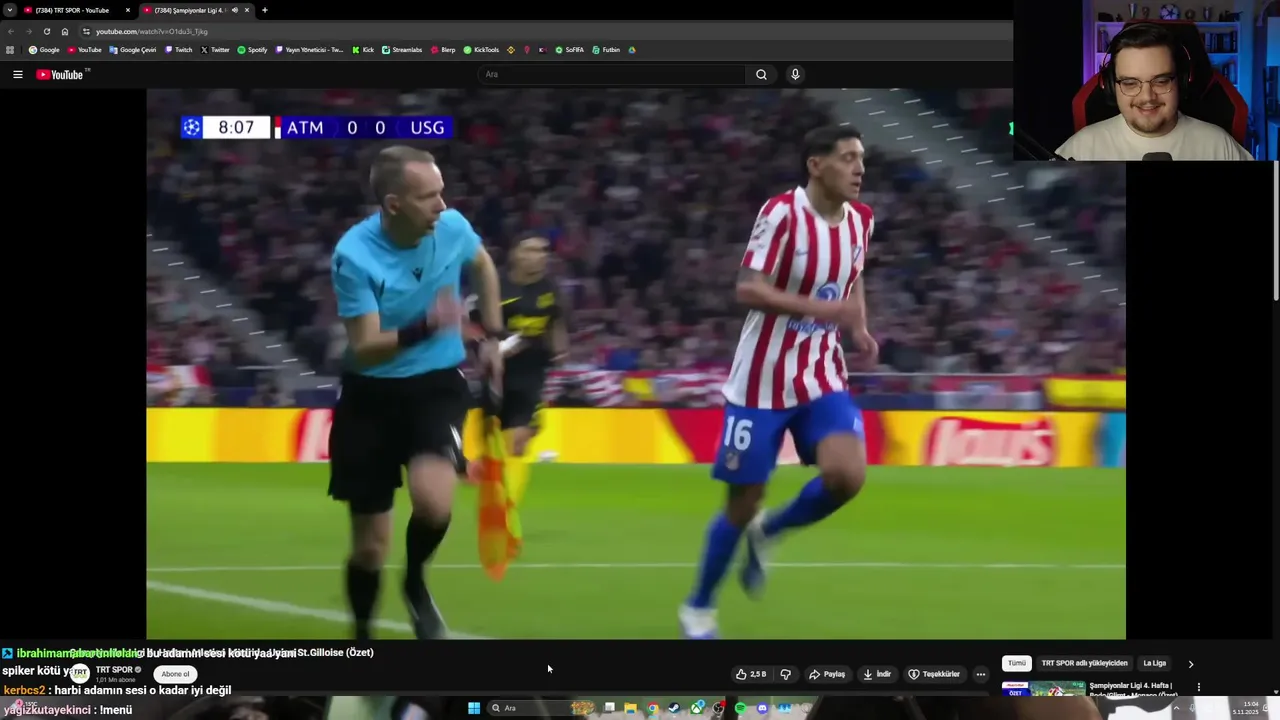Select the 'TRT SPOR adlı yükleyiciden' chip
The width and height of the screenshot is (1280, 720).
[1084, 663]
